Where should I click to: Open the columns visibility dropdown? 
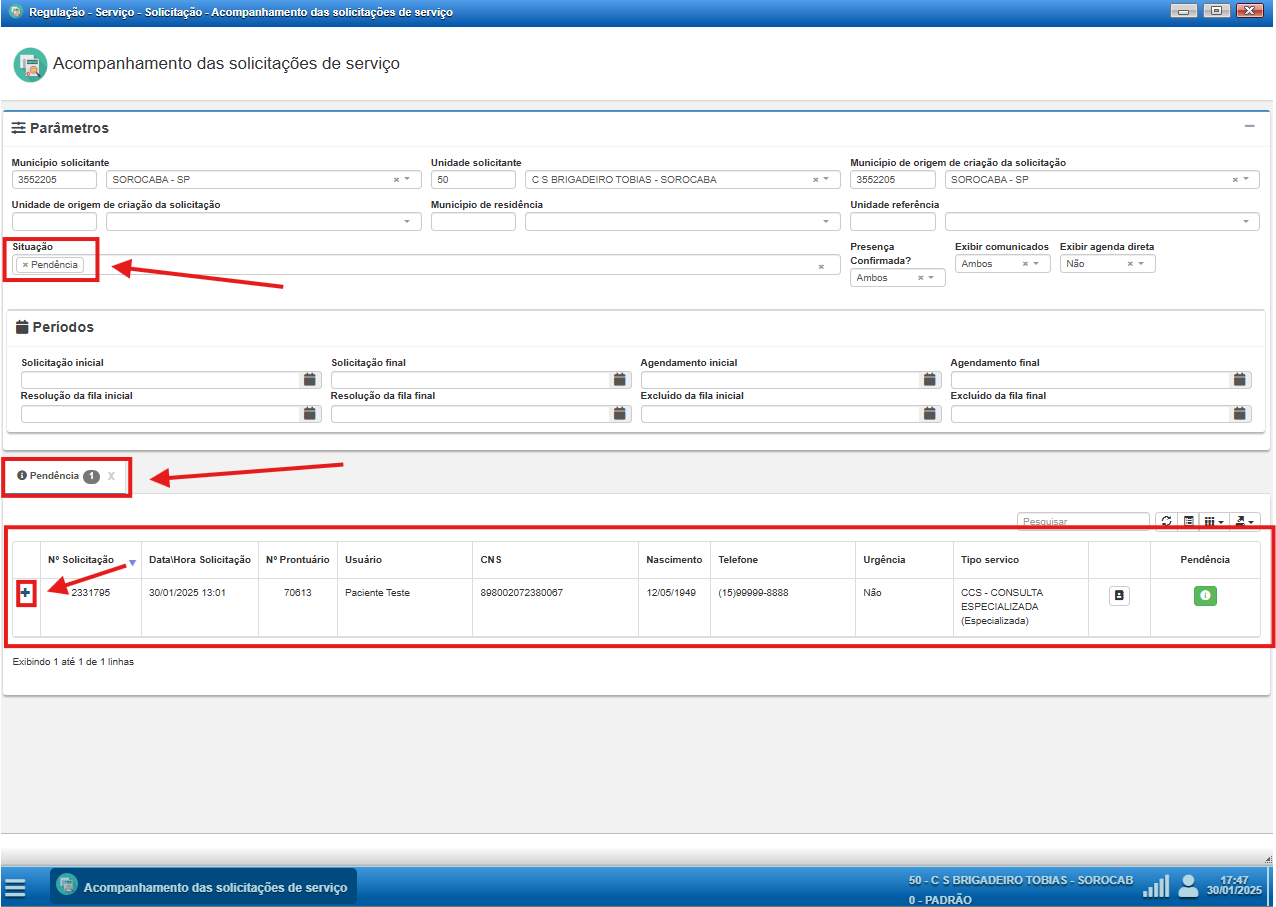click(1214, 521)
